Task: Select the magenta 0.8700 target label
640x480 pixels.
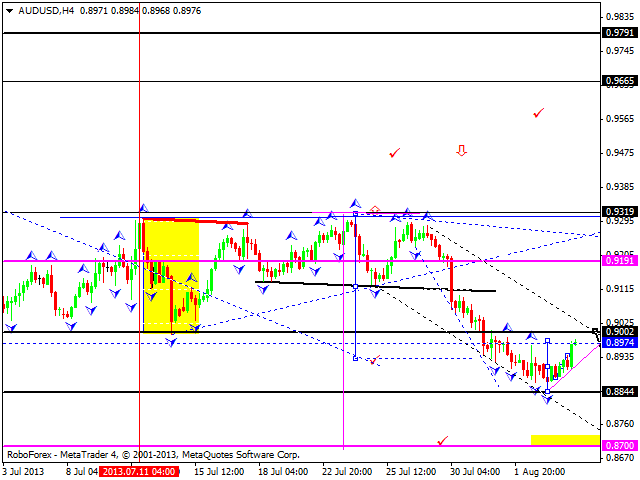Action: click(x=619, y=446)
